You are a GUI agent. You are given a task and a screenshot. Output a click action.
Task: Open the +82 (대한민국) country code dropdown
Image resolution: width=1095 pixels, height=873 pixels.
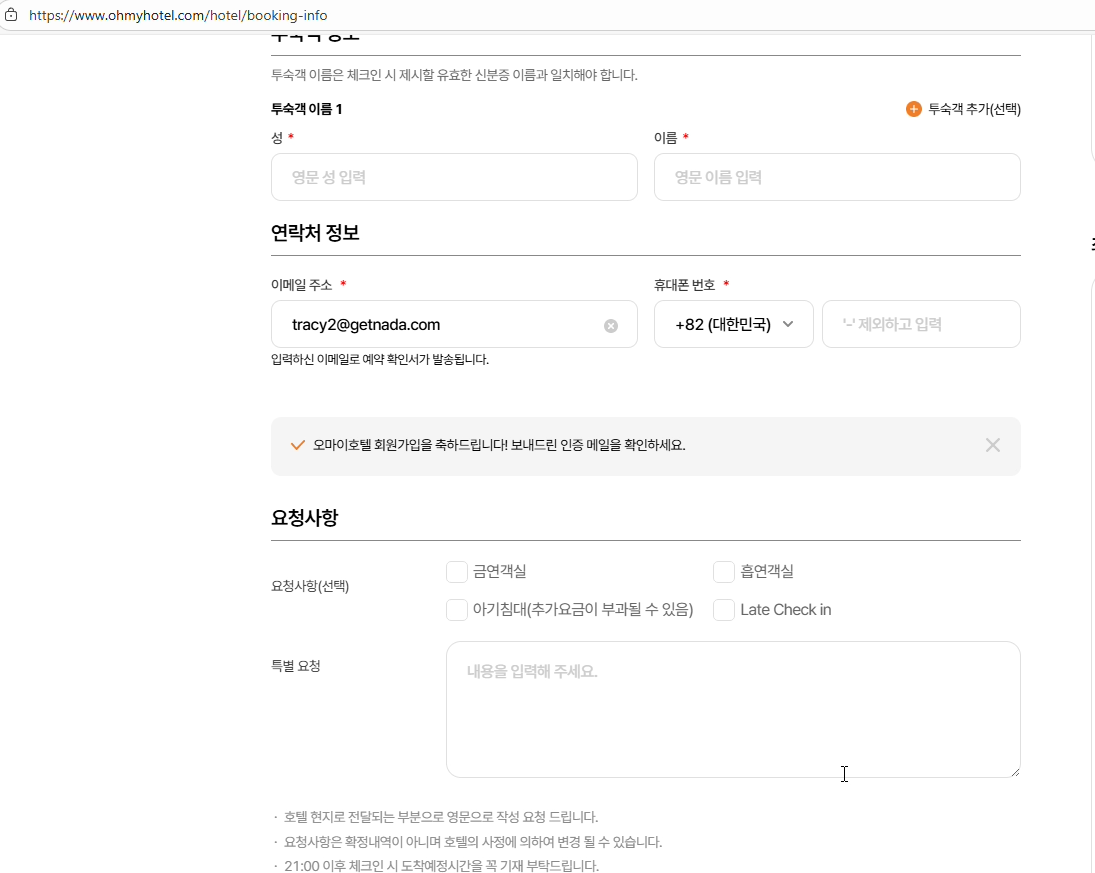click(x=733, y=324)
